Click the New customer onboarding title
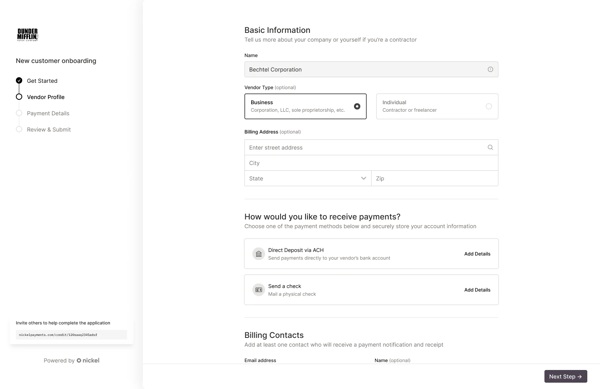 (x=56, y=60)
